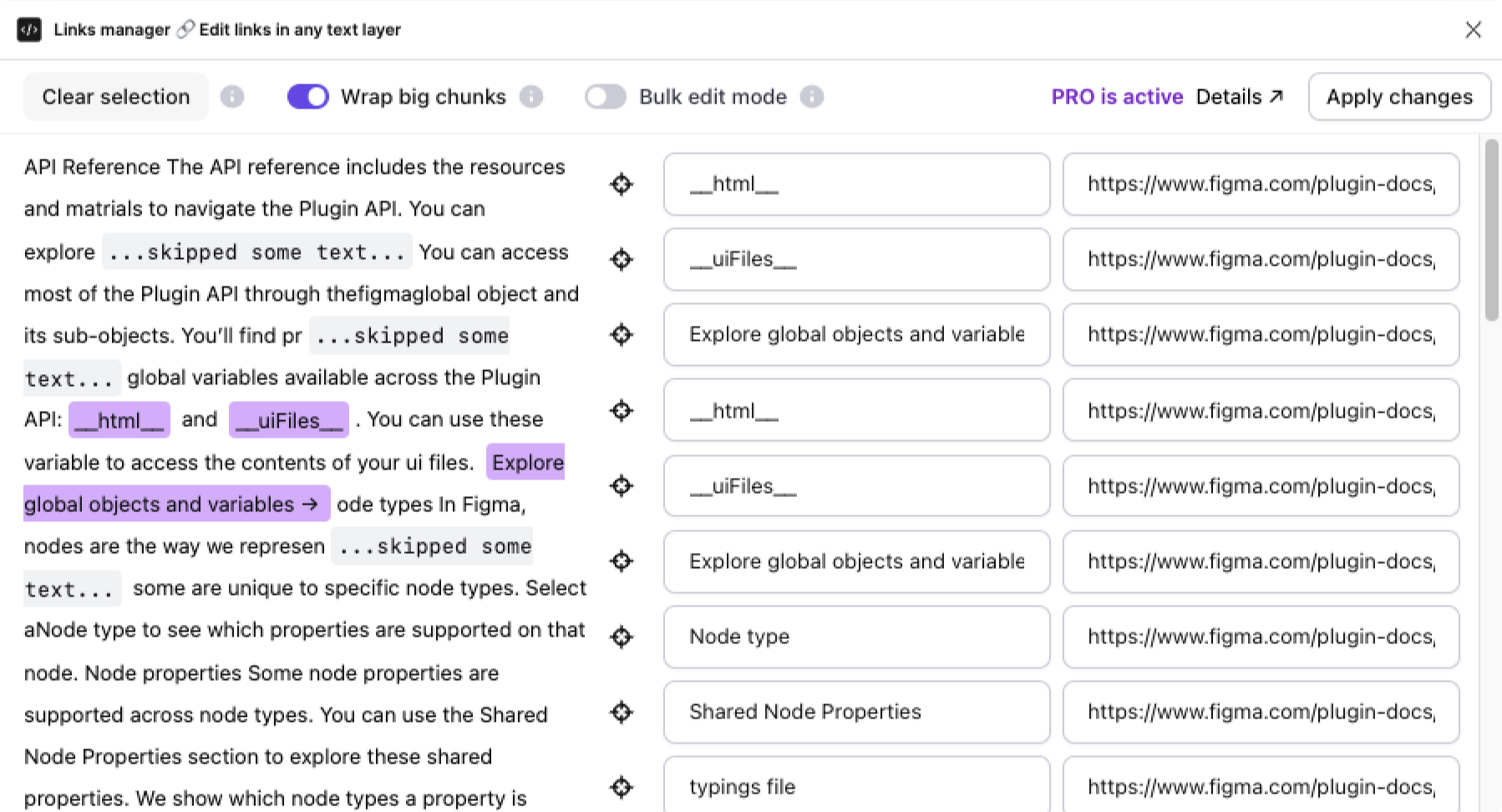Click the target icon beside Shared Node Properties
The image size is (1502, 812).
[621, 712]
